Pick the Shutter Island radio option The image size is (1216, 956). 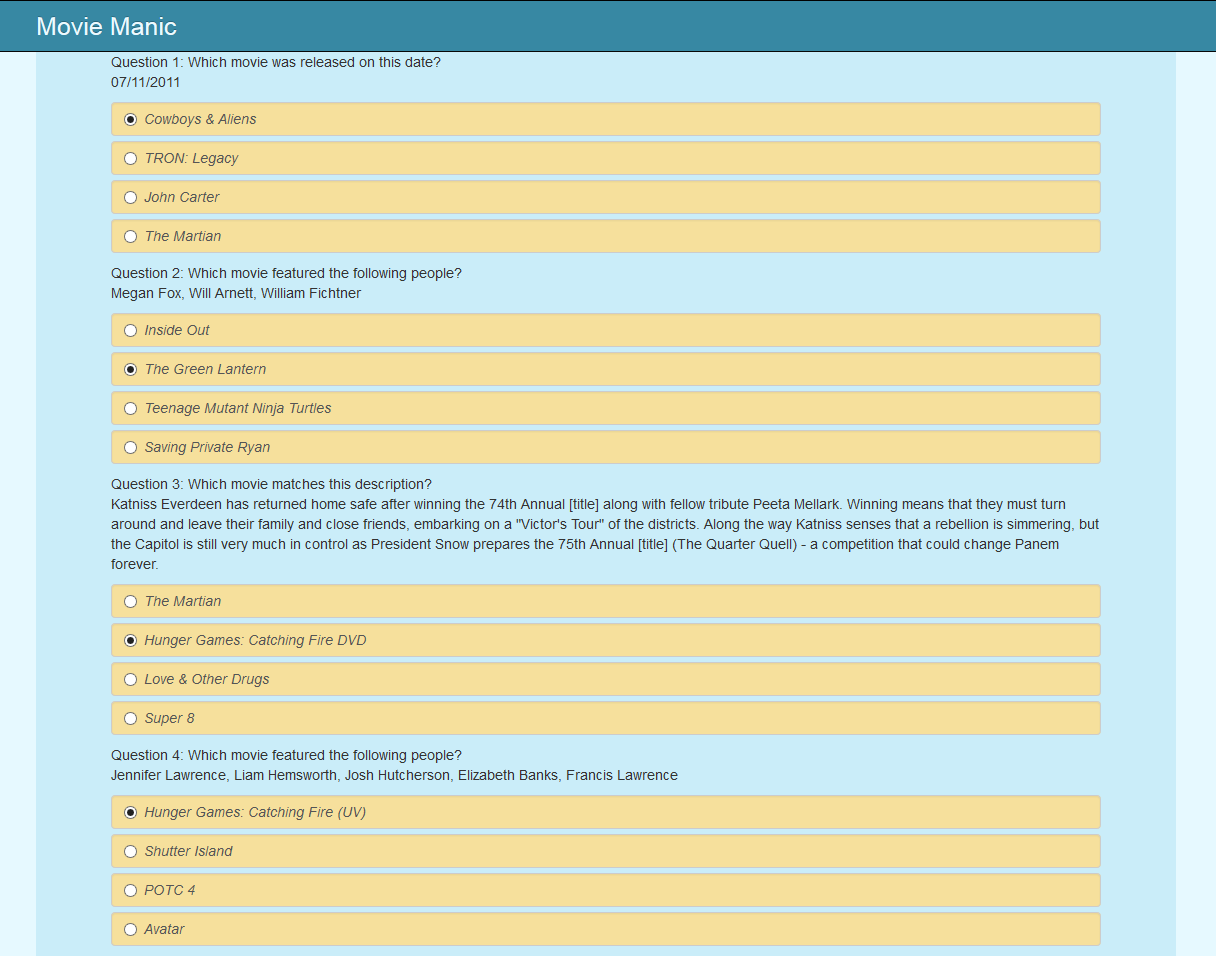(x=130, y=851)
